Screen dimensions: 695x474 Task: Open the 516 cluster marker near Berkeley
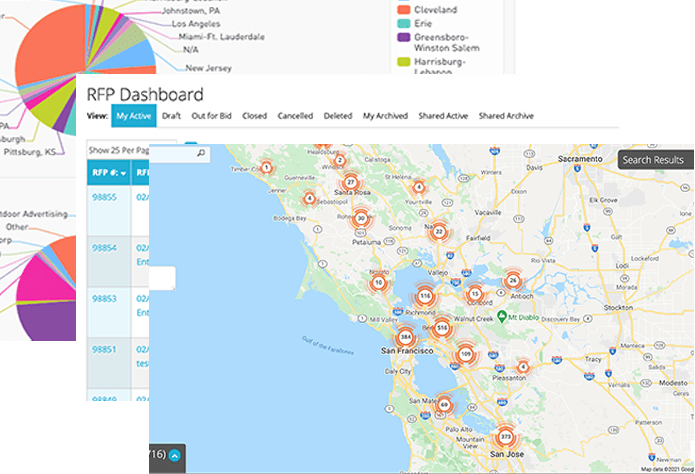tap(442, 328)
